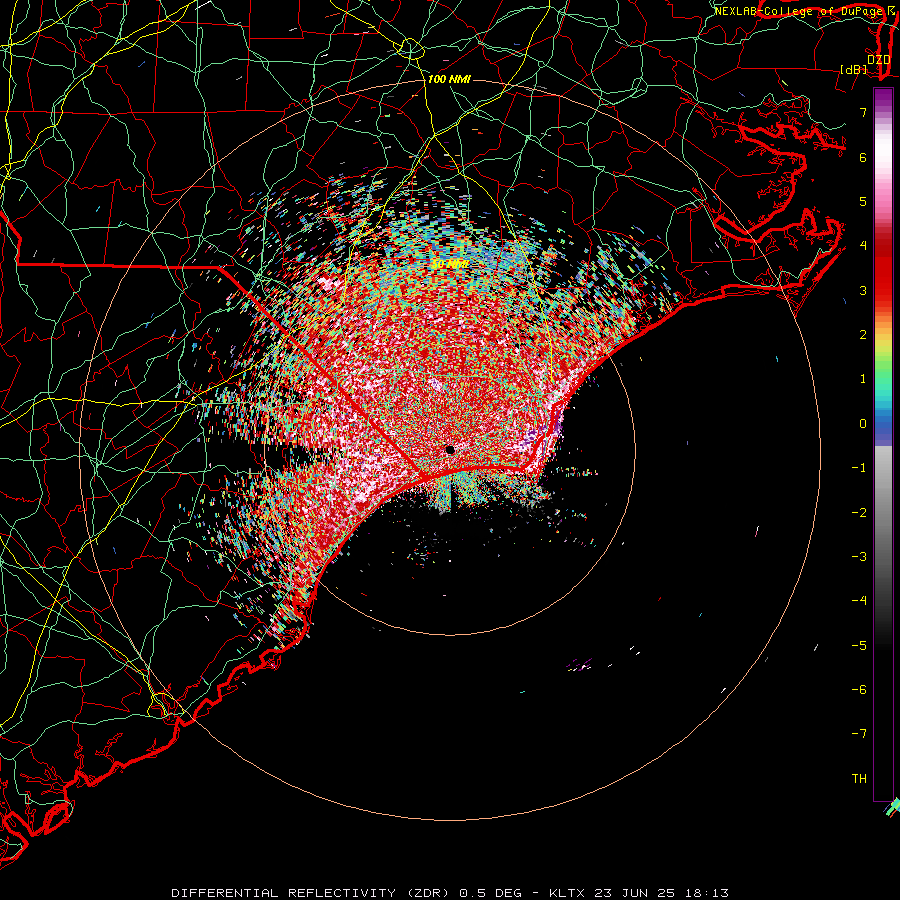Click the "-5" tick label on color scale
Viewport: 900px width, 900px height.
859,646
